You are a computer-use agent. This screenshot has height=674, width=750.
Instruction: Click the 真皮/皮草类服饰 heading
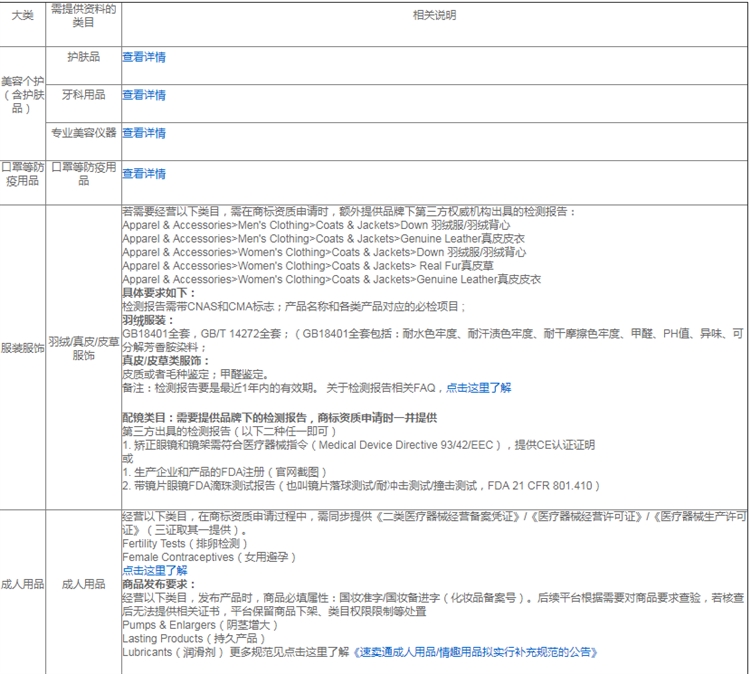165,361
